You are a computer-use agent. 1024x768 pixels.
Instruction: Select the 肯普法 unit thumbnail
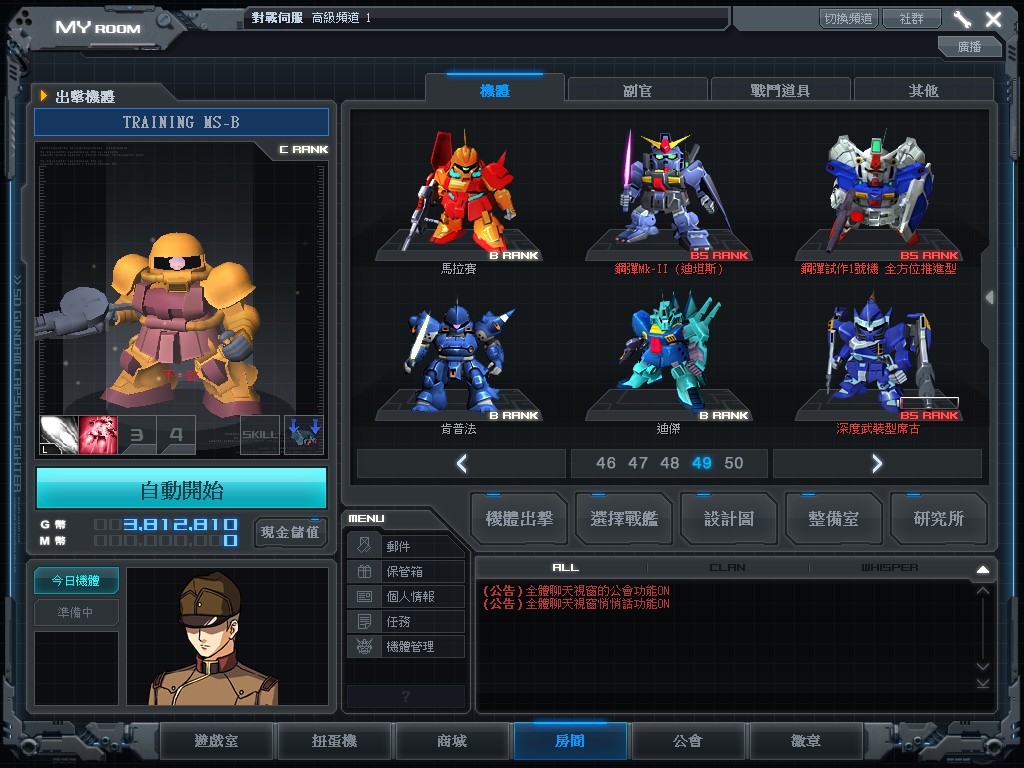(x=460, y=357)
